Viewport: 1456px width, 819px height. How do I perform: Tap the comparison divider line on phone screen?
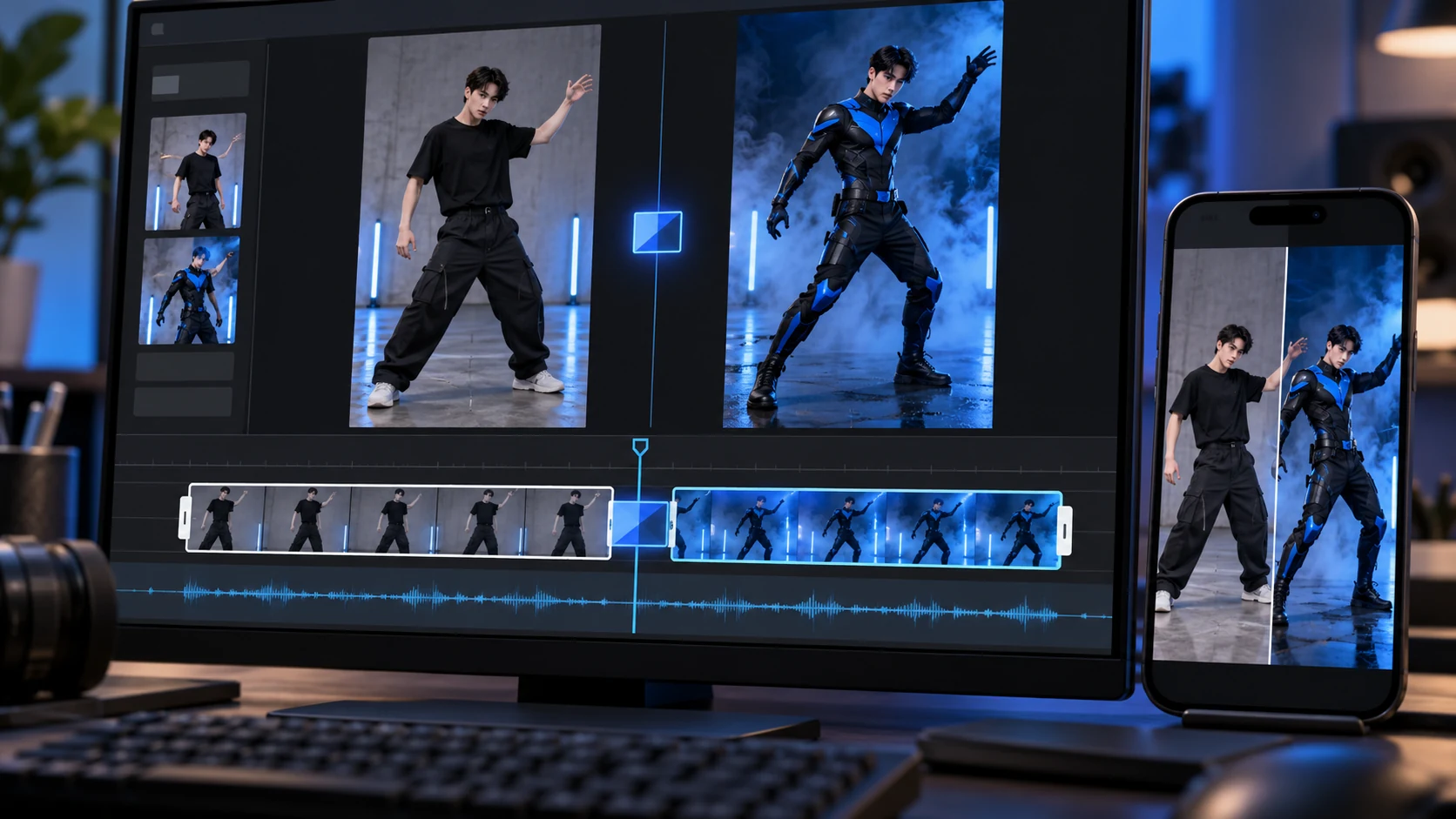point(1278,455)
